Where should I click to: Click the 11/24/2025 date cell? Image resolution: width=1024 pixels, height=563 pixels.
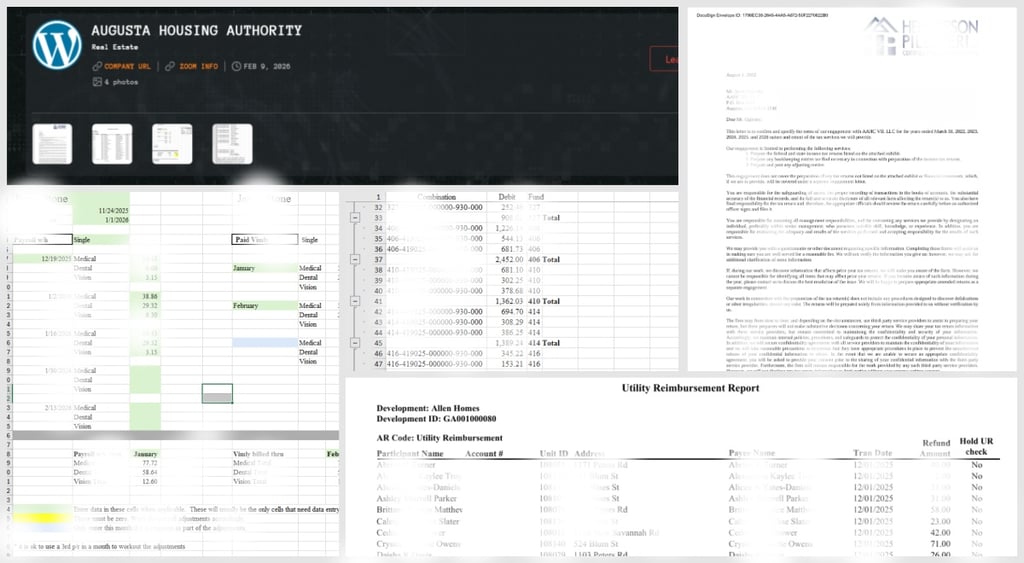coord(101,211)
